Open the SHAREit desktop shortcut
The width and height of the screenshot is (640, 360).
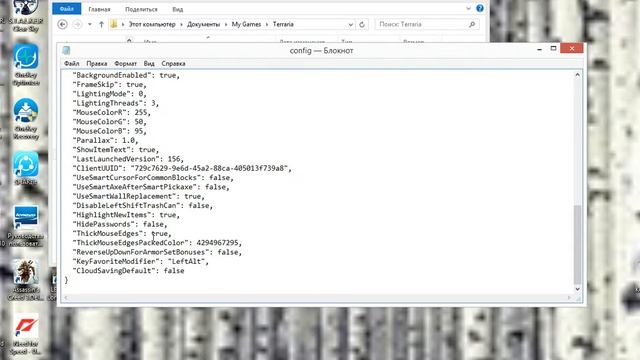26,168
